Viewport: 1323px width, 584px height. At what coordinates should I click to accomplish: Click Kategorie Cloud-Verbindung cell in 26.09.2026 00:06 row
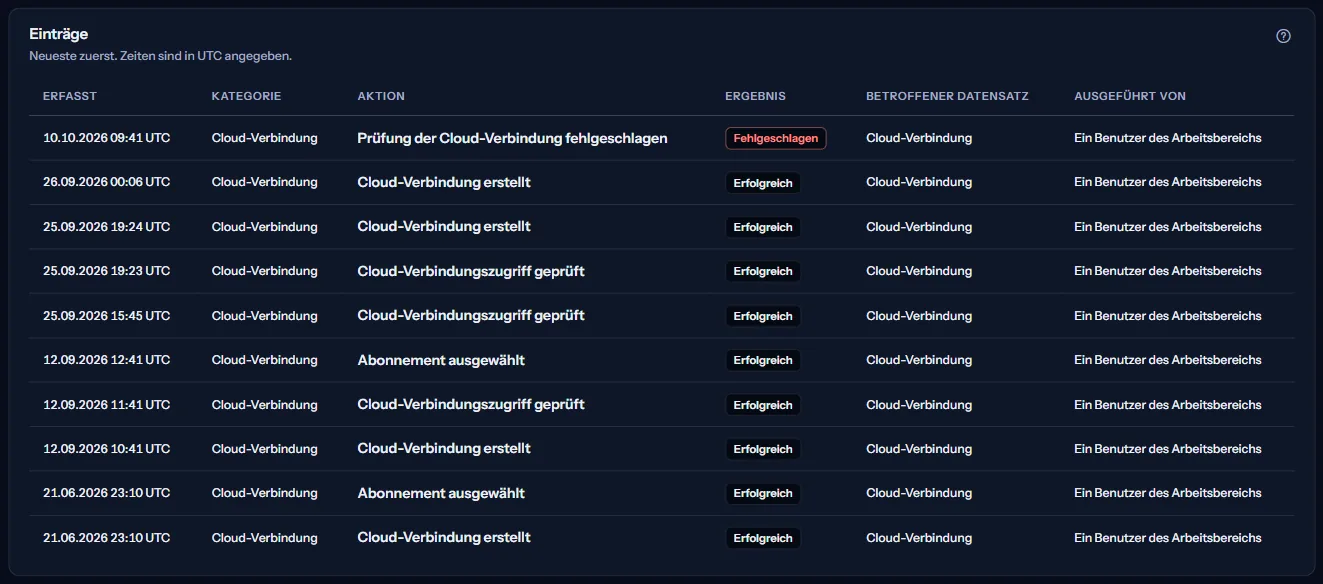coord(265,182)
